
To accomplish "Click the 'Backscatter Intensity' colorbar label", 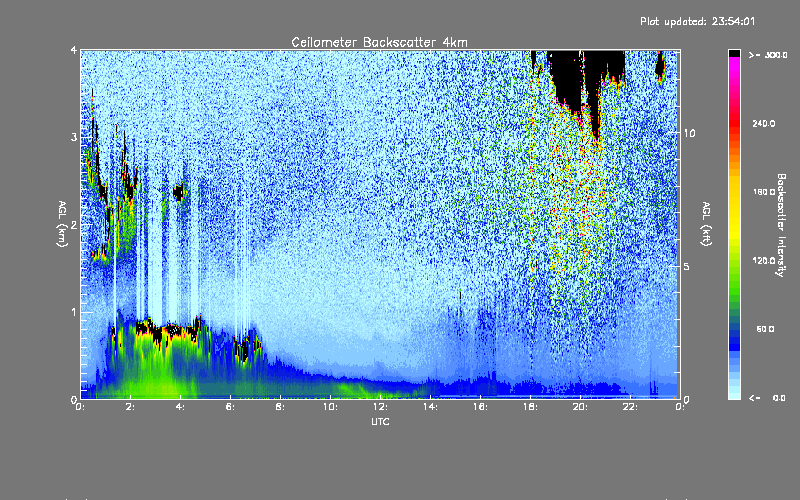I will point(780,225).
